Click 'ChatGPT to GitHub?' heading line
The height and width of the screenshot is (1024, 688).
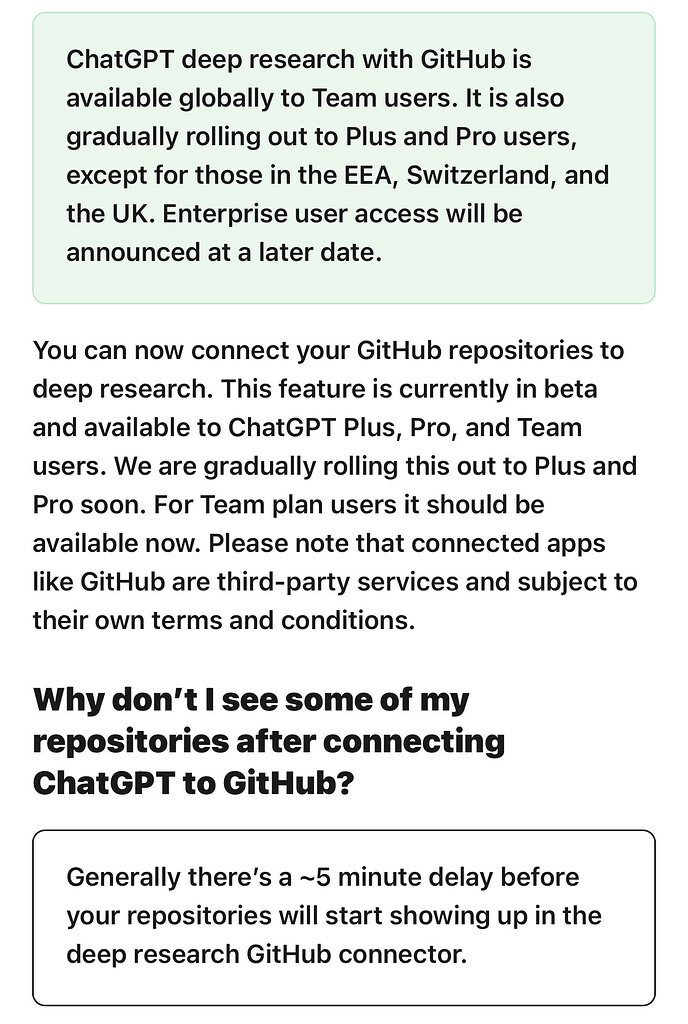193,783
